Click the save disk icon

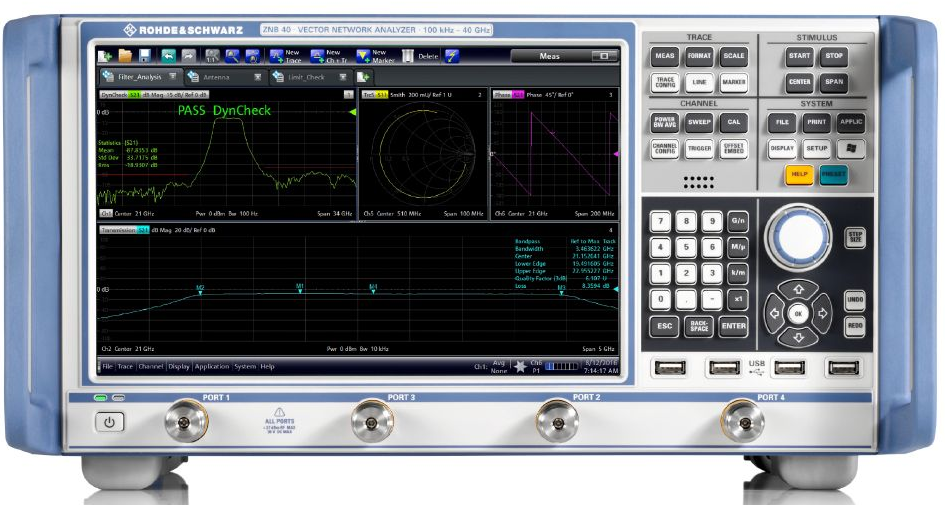tap(145, 56)
